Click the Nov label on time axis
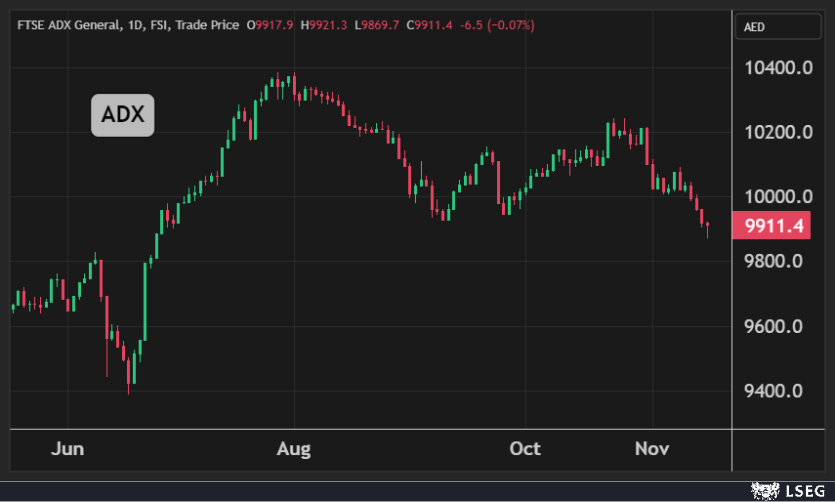 pyautogui.click(x=651, y=449)
